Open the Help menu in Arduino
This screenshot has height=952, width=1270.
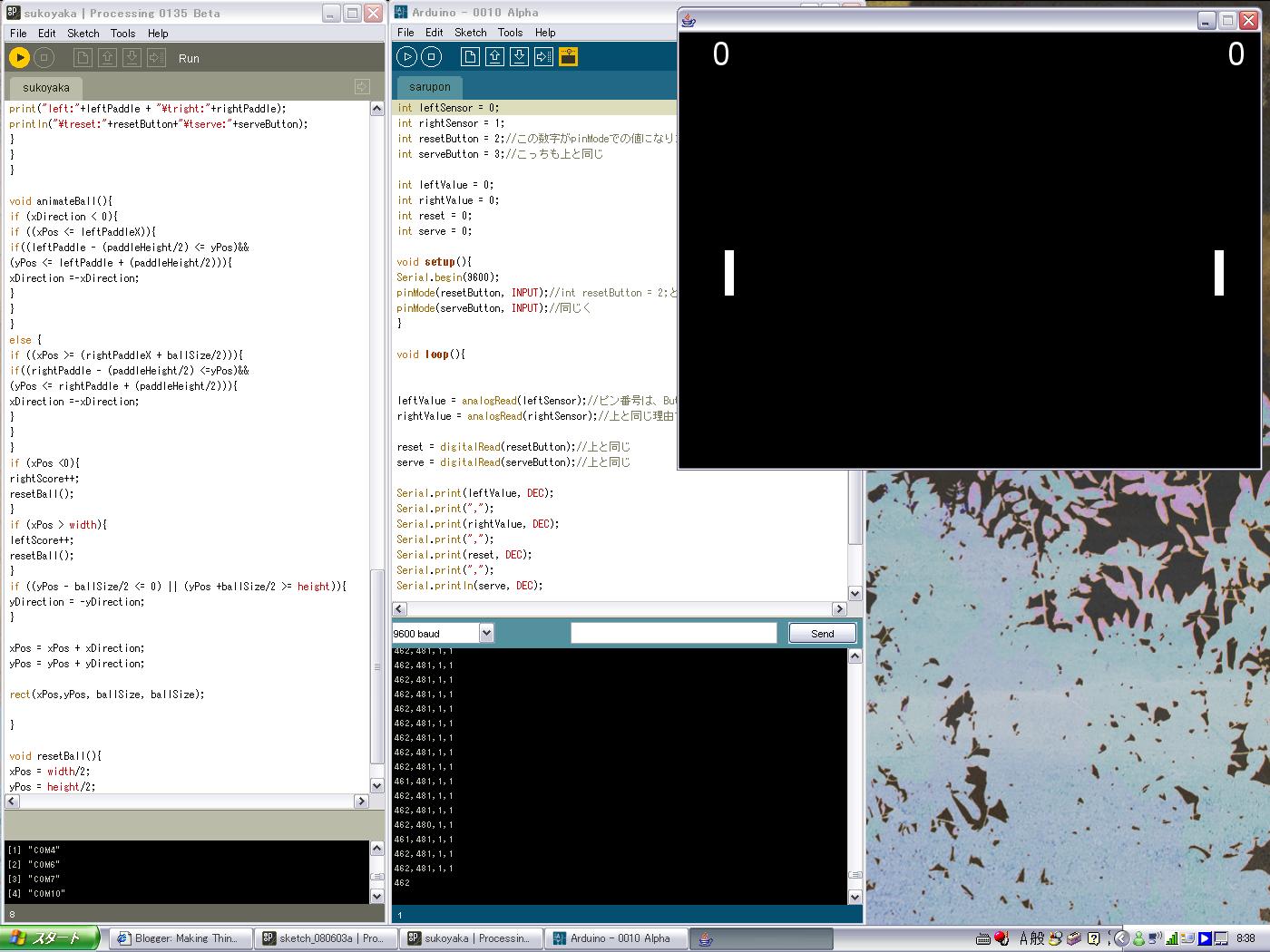[545, 33]
